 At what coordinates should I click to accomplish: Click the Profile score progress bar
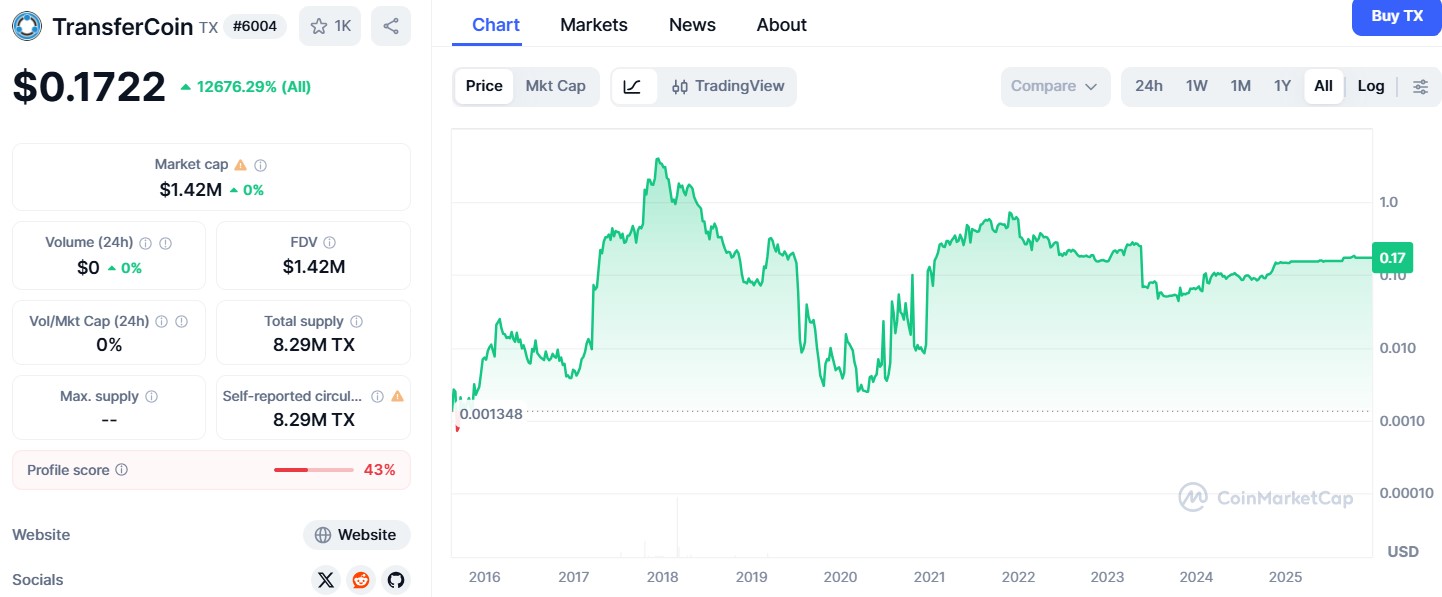312,469
